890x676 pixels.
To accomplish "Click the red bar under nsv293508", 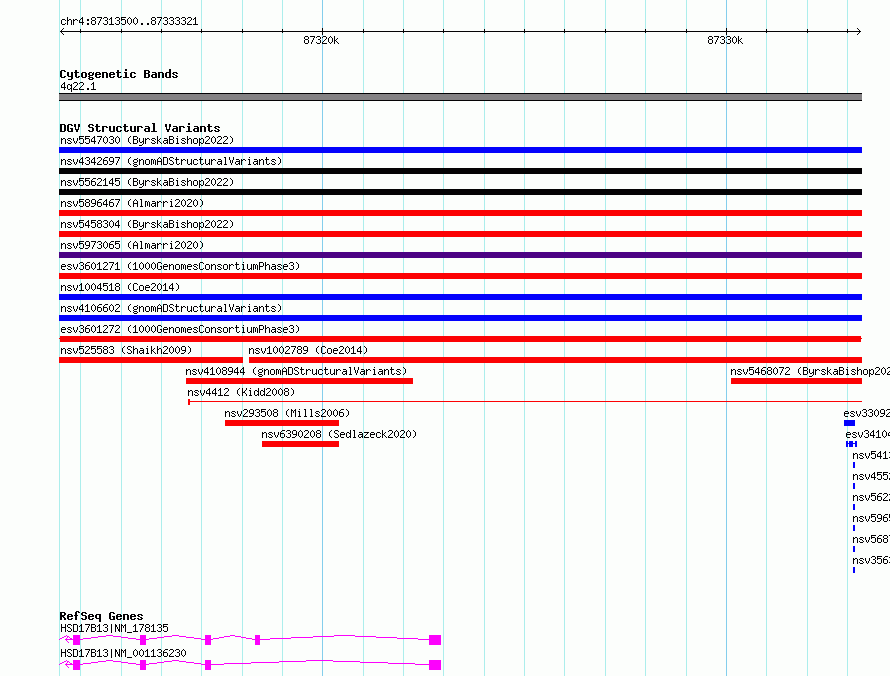I will 282,423.
